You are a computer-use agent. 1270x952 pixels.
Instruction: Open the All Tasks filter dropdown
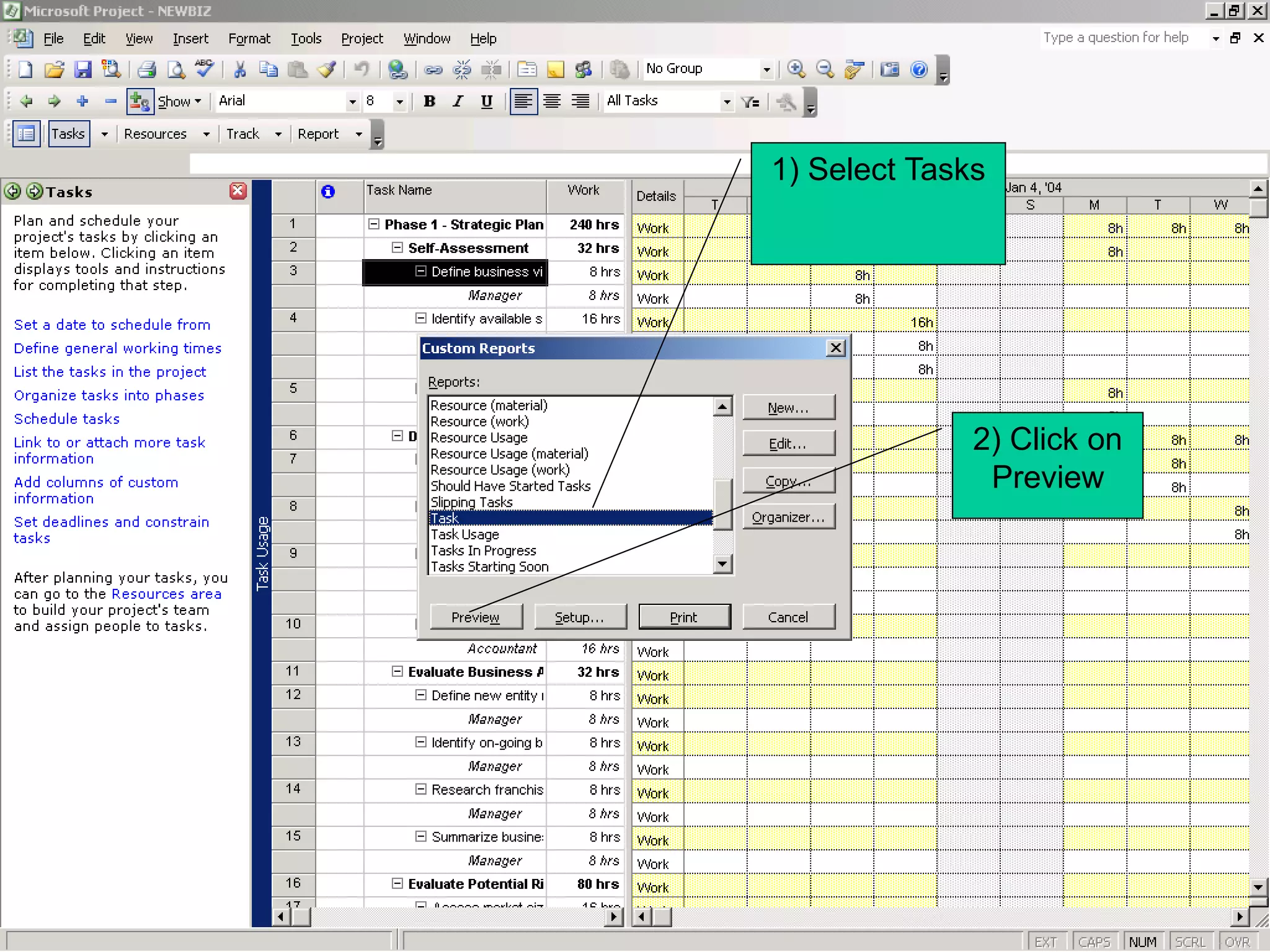point(727,102)
